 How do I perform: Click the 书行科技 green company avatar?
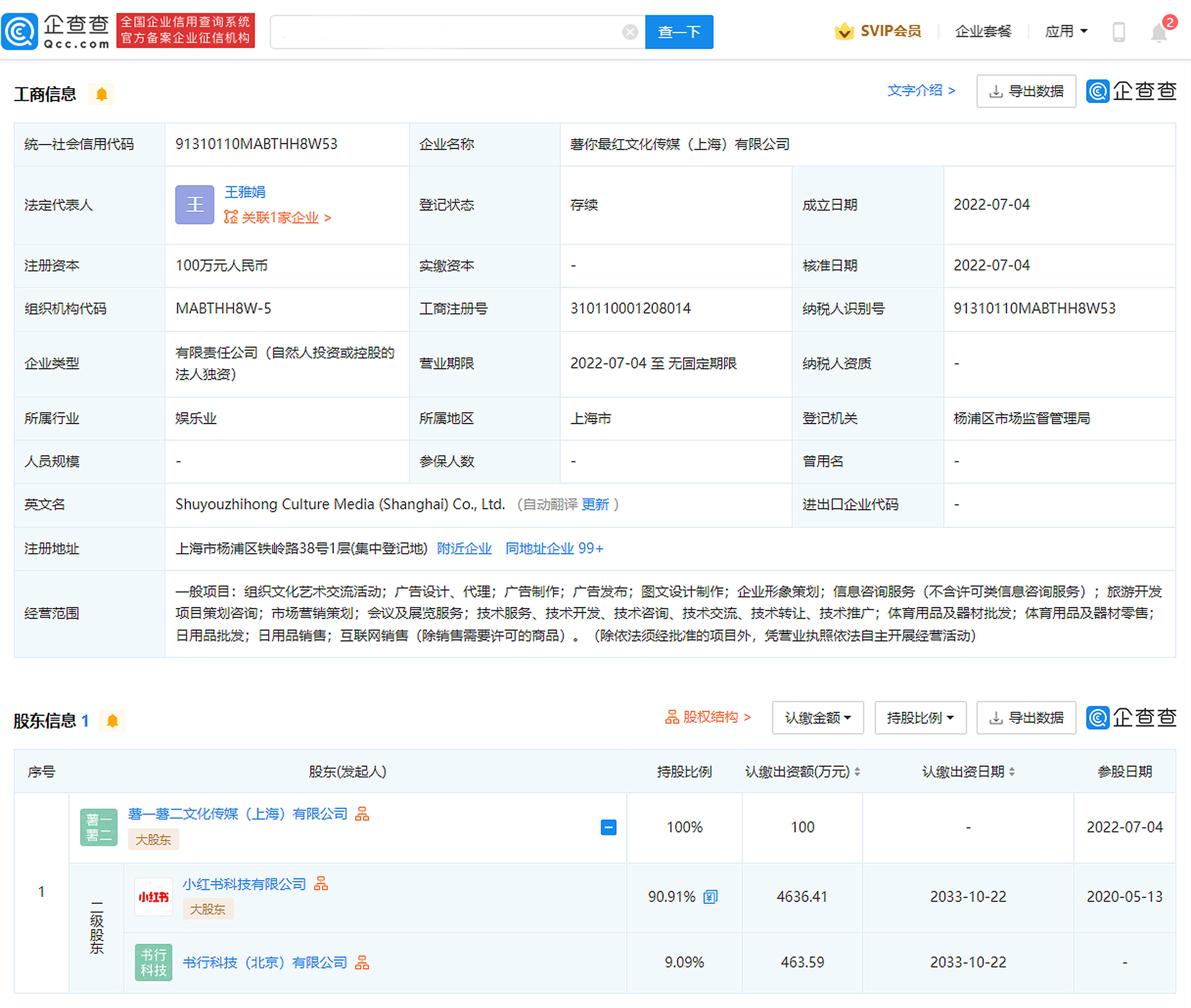154,962
